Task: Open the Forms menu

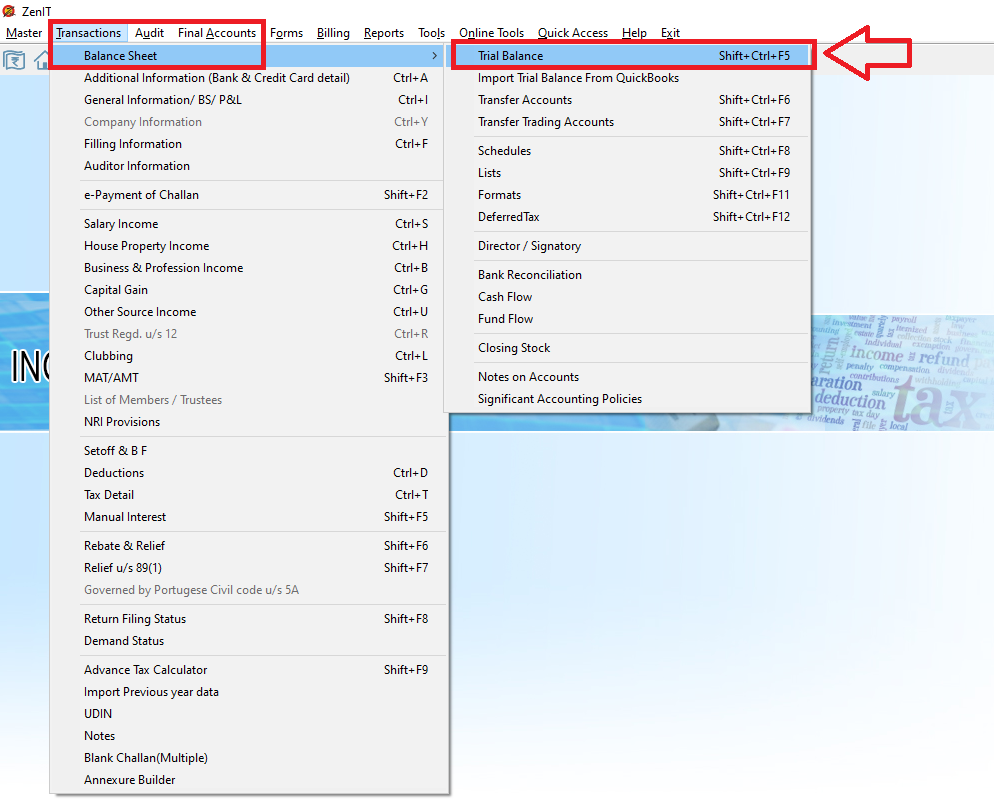Action: [286, 33]
